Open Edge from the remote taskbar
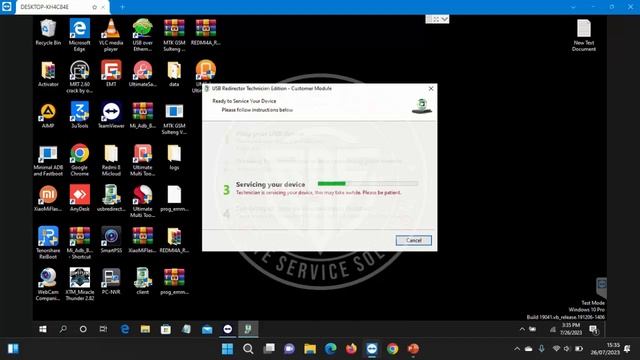The width and height of the screenshot is (640, 360). coord(125,329)
